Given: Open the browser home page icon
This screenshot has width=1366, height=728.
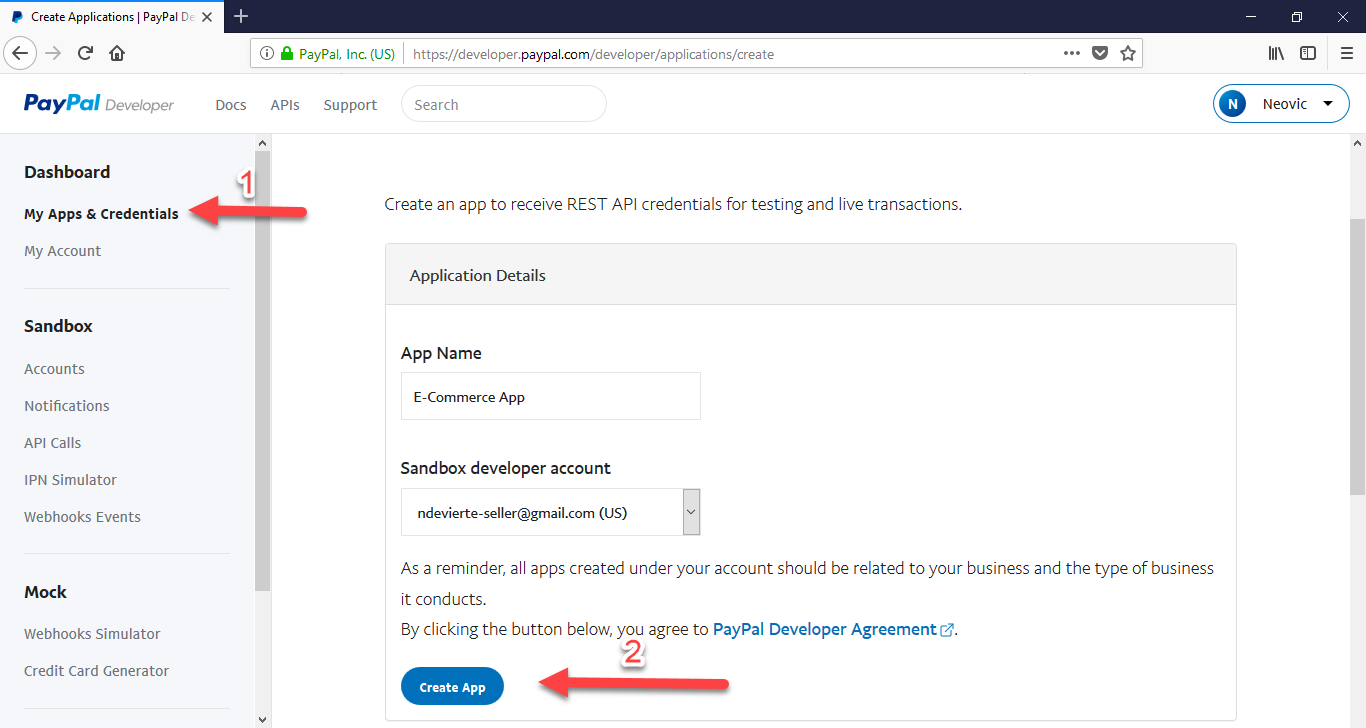Looking at the screenshot, I should pyautogui.click(x=117, y=53).
